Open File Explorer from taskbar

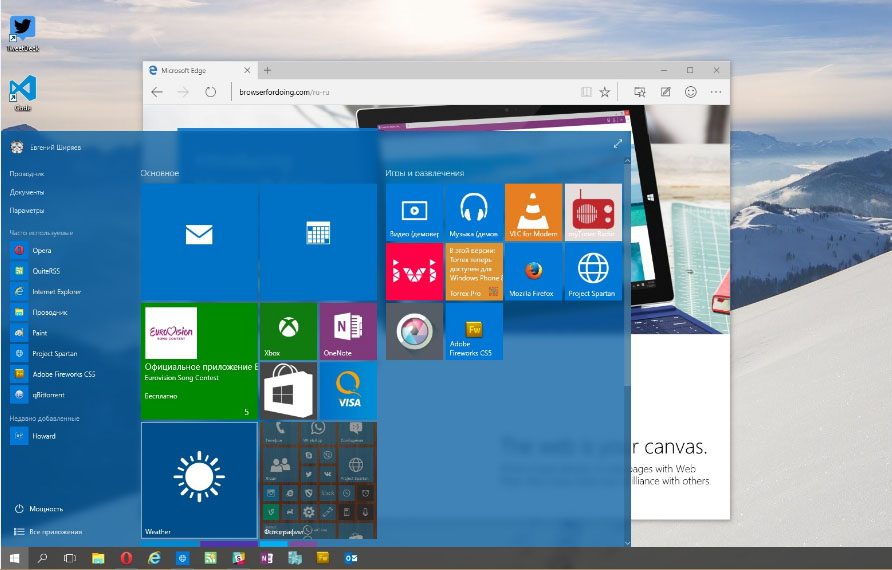pos(98,558)
